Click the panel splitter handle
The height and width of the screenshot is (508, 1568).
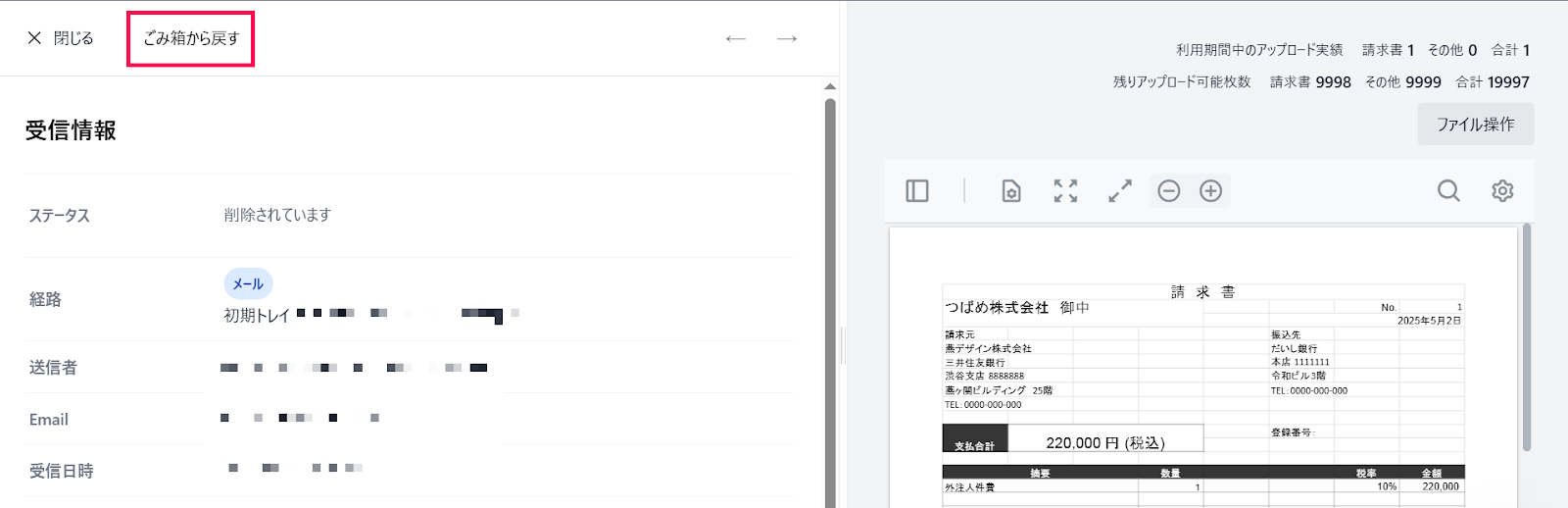[842, 345]
